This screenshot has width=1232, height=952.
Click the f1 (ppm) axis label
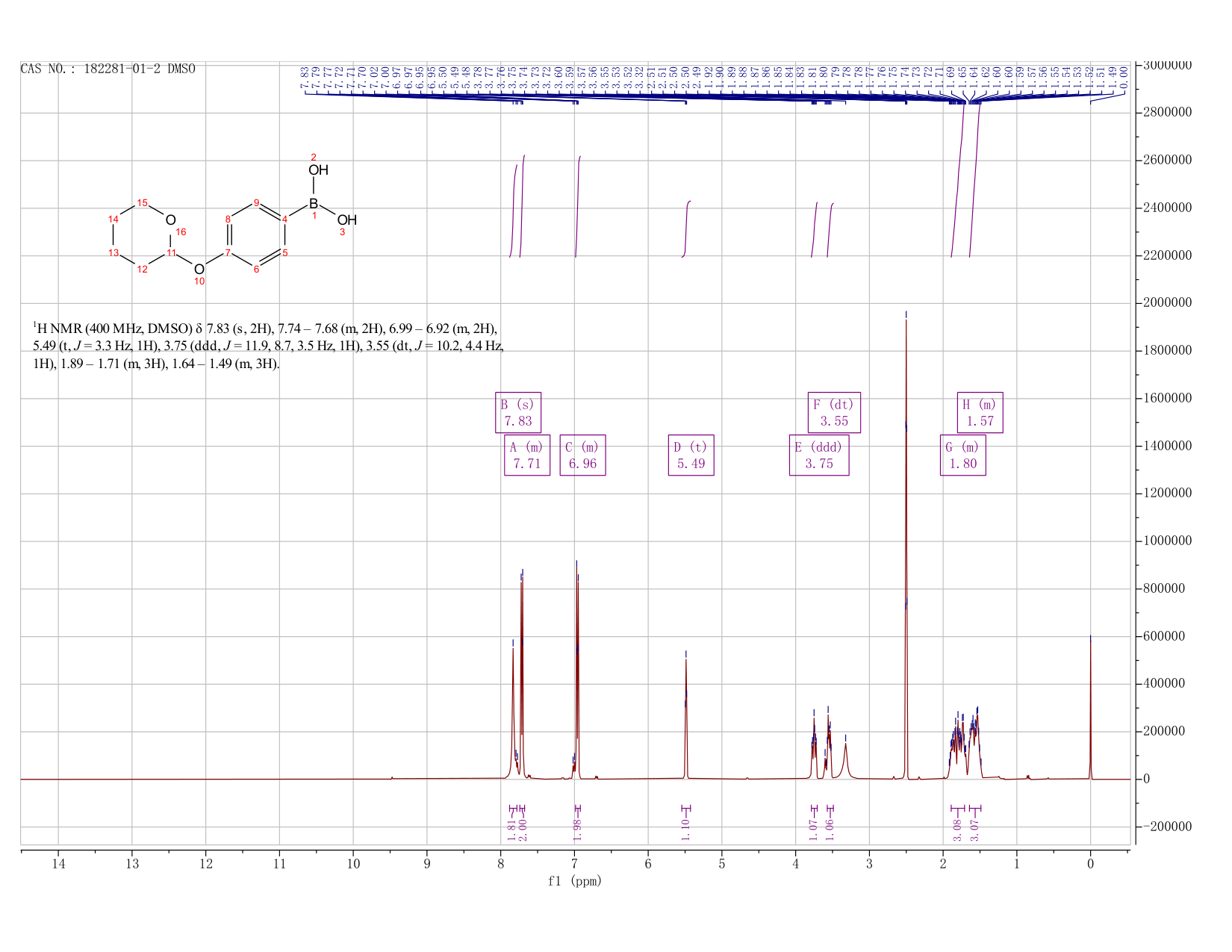(575, 881)
